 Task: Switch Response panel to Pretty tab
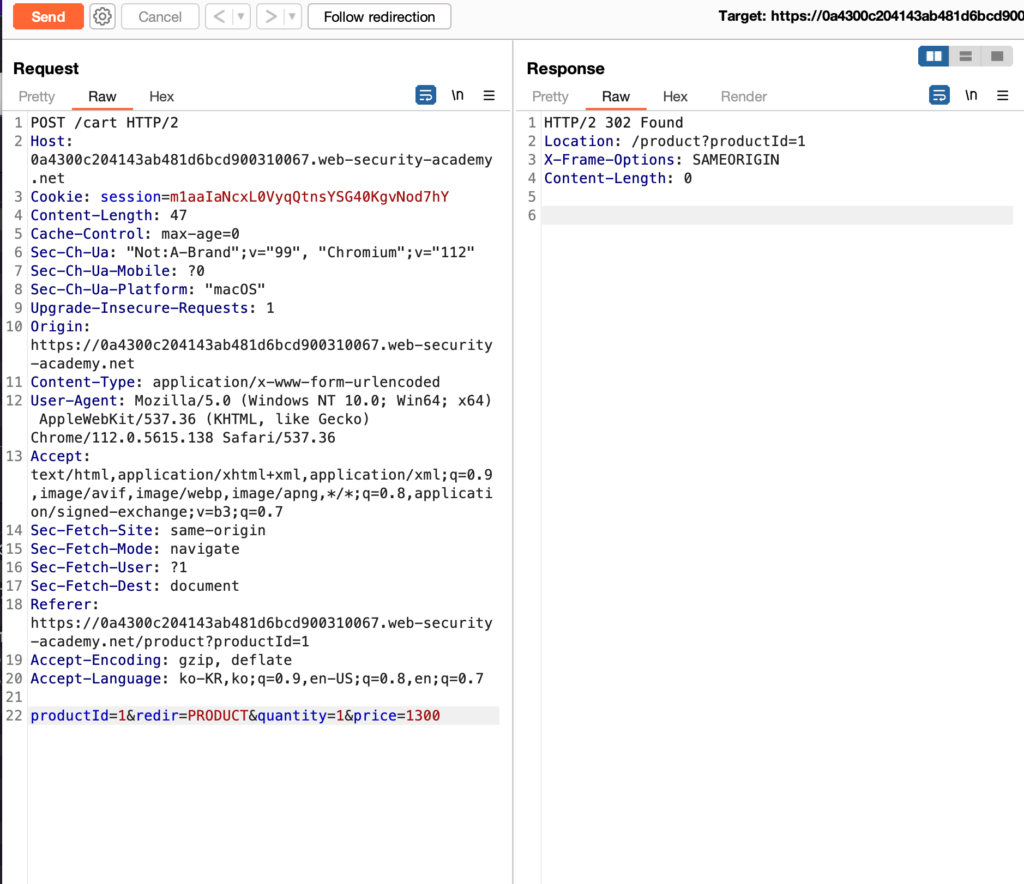click(x=551, y=97)
